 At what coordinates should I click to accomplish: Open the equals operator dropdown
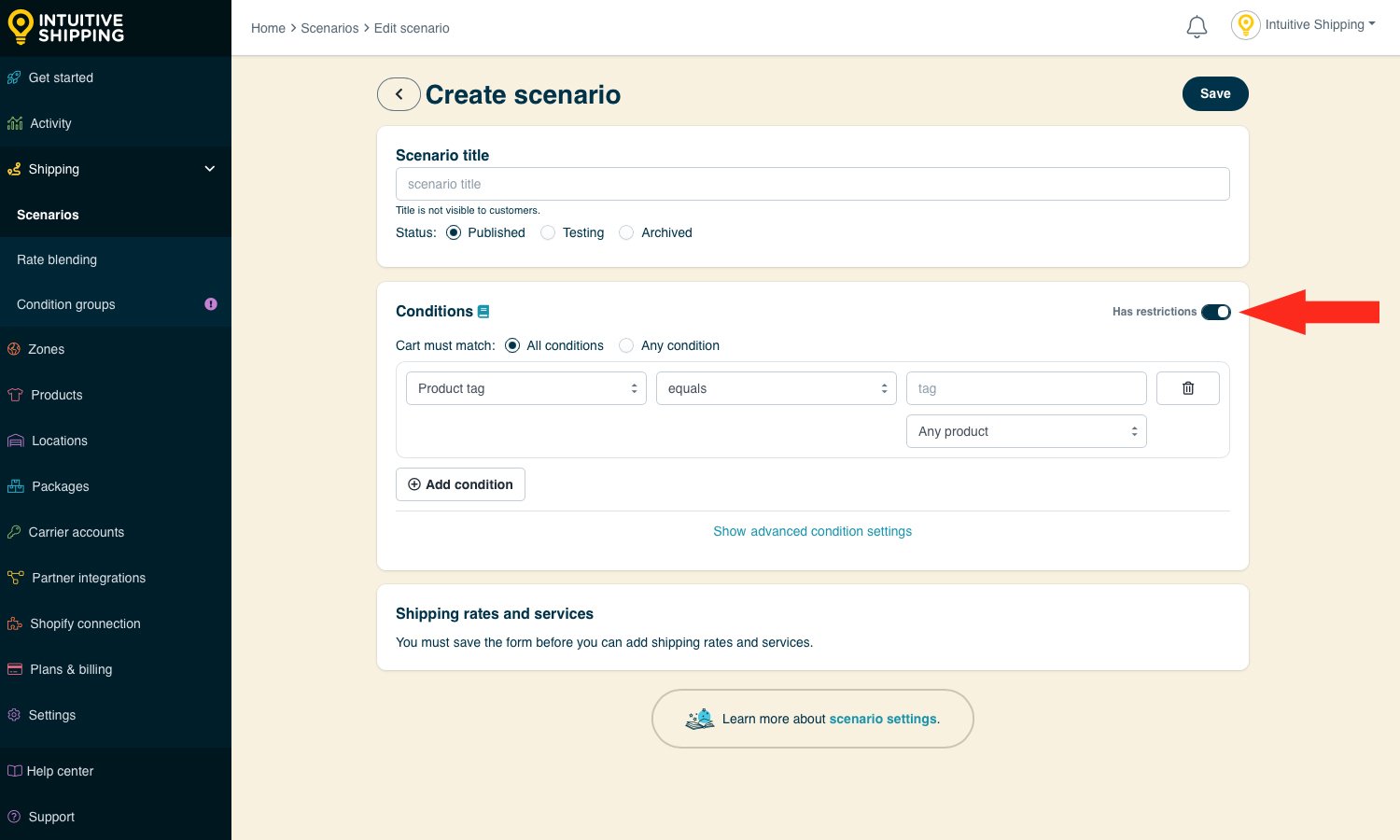(x=777, y=388)
